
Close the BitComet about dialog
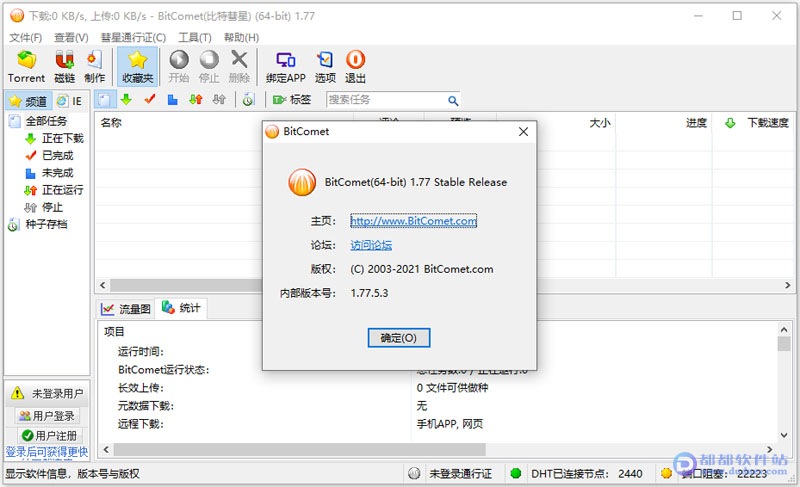pos(523,132)
